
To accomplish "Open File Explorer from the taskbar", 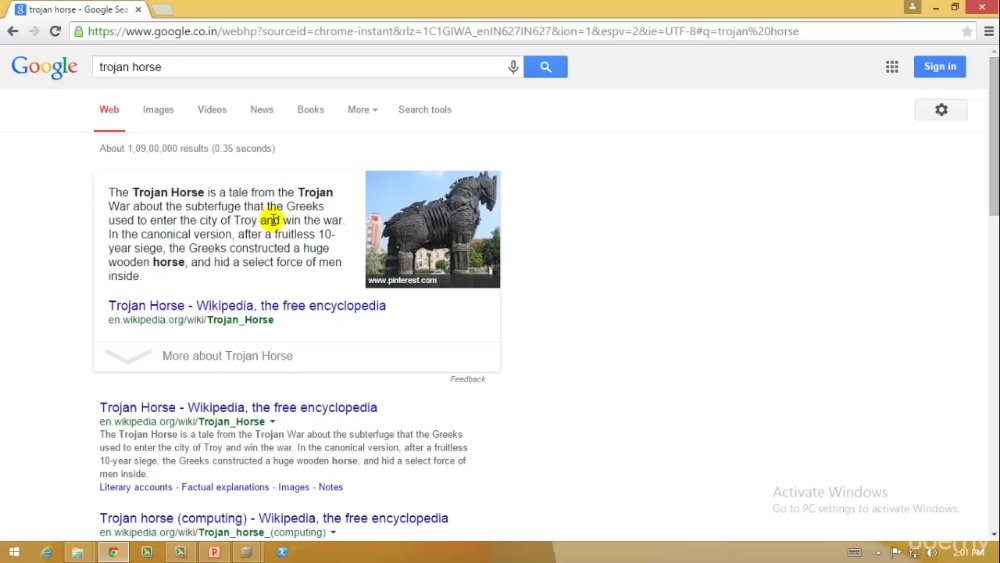I will coord(78,552).
